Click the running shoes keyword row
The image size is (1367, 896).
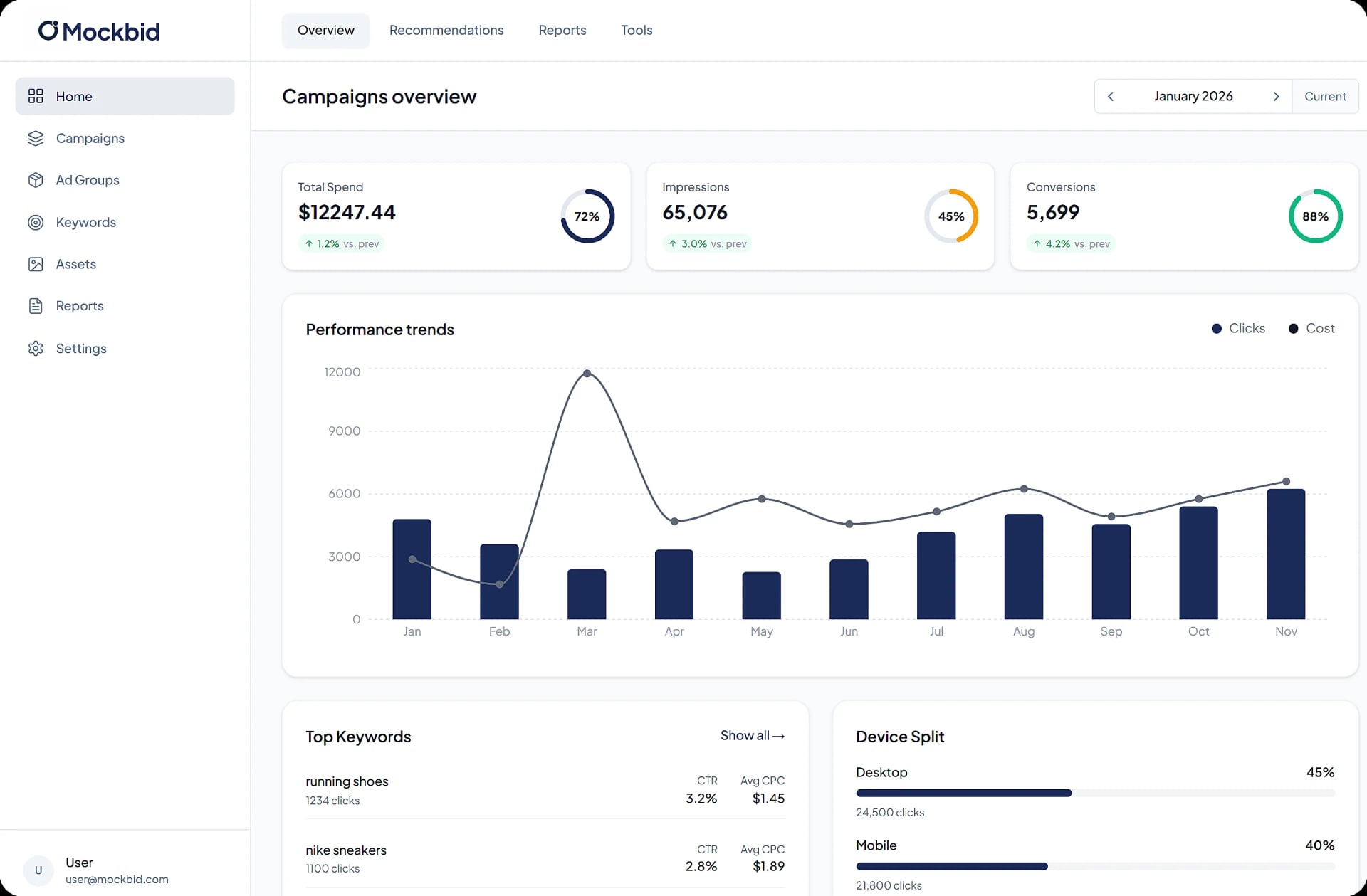coord(545,790)
